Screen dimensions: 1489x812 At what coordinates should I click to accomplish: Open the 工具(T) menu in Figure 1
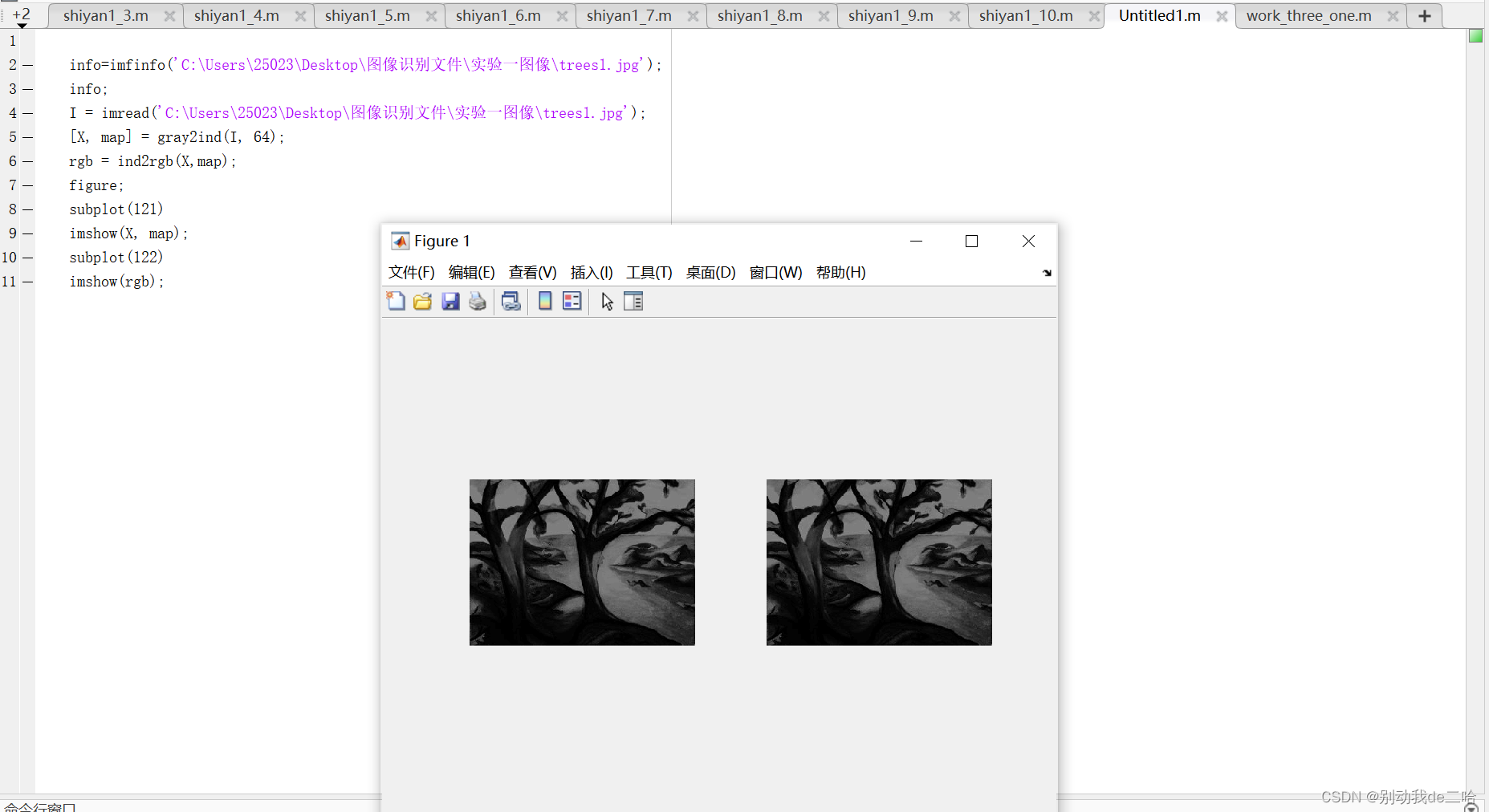click(649, 273)
